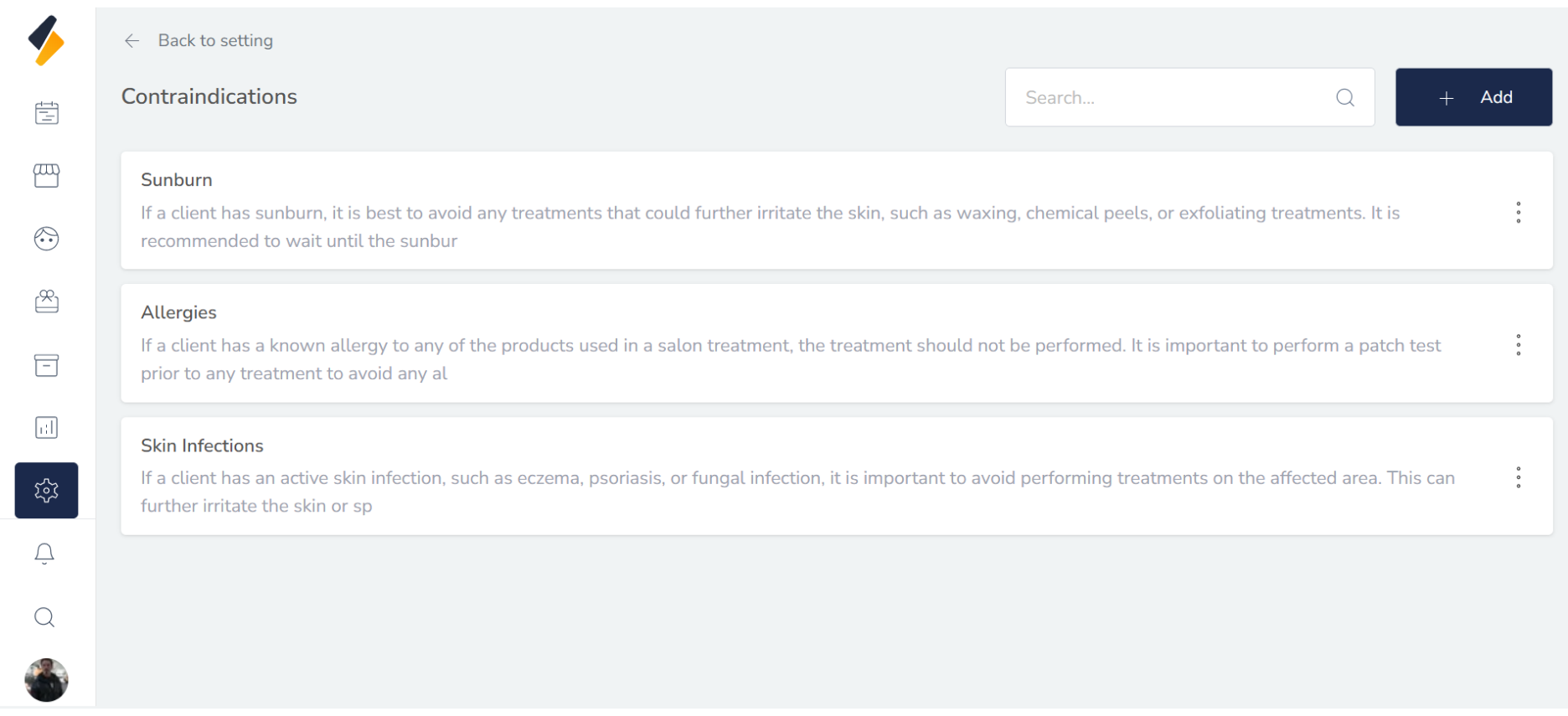Open the store icon in sidebar

click(x=47, y=176)
